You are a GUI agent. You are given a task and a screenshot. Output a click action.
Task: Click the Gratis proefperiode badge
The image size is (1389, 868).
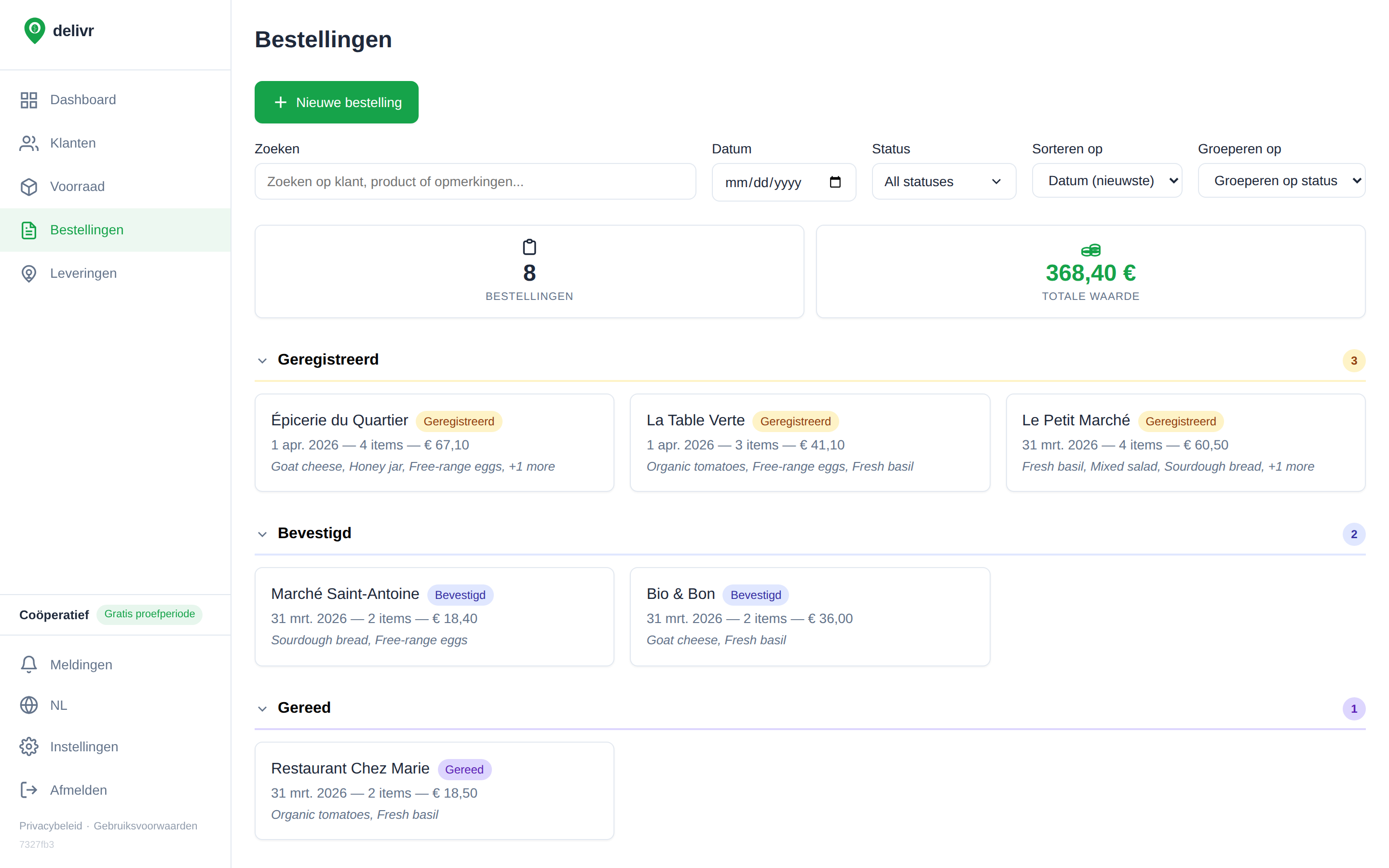click(x=149, y=614)
